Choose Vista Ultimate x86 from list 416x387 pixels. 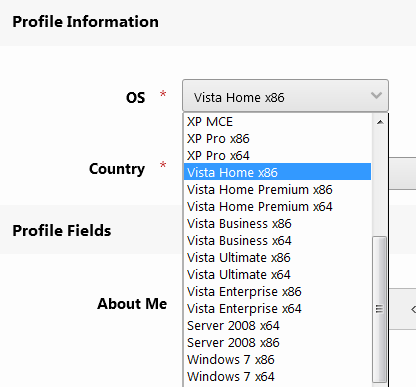point(277,257)
